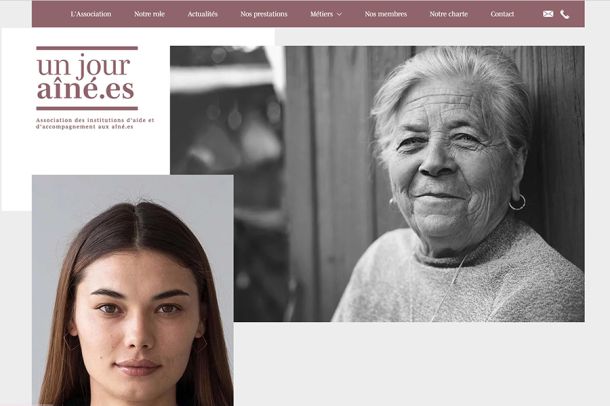Expand the Métiers dropdown chevron
610x406 pixels.
point(339,14)
